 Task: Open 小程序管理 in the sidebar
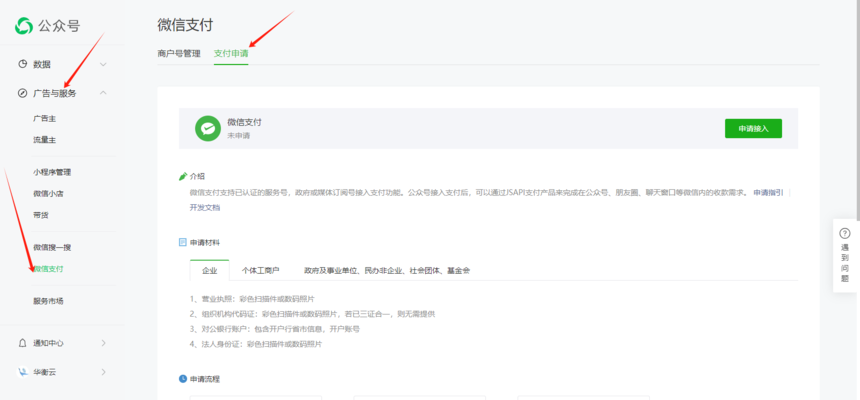[x=52, y=172]
